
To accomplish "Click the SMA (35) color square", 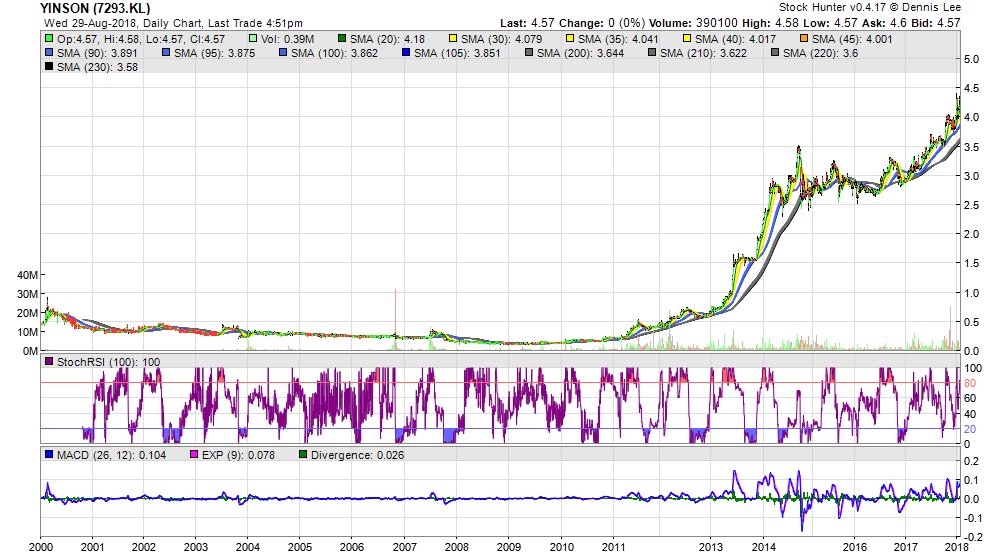I will tap(570, 39).
